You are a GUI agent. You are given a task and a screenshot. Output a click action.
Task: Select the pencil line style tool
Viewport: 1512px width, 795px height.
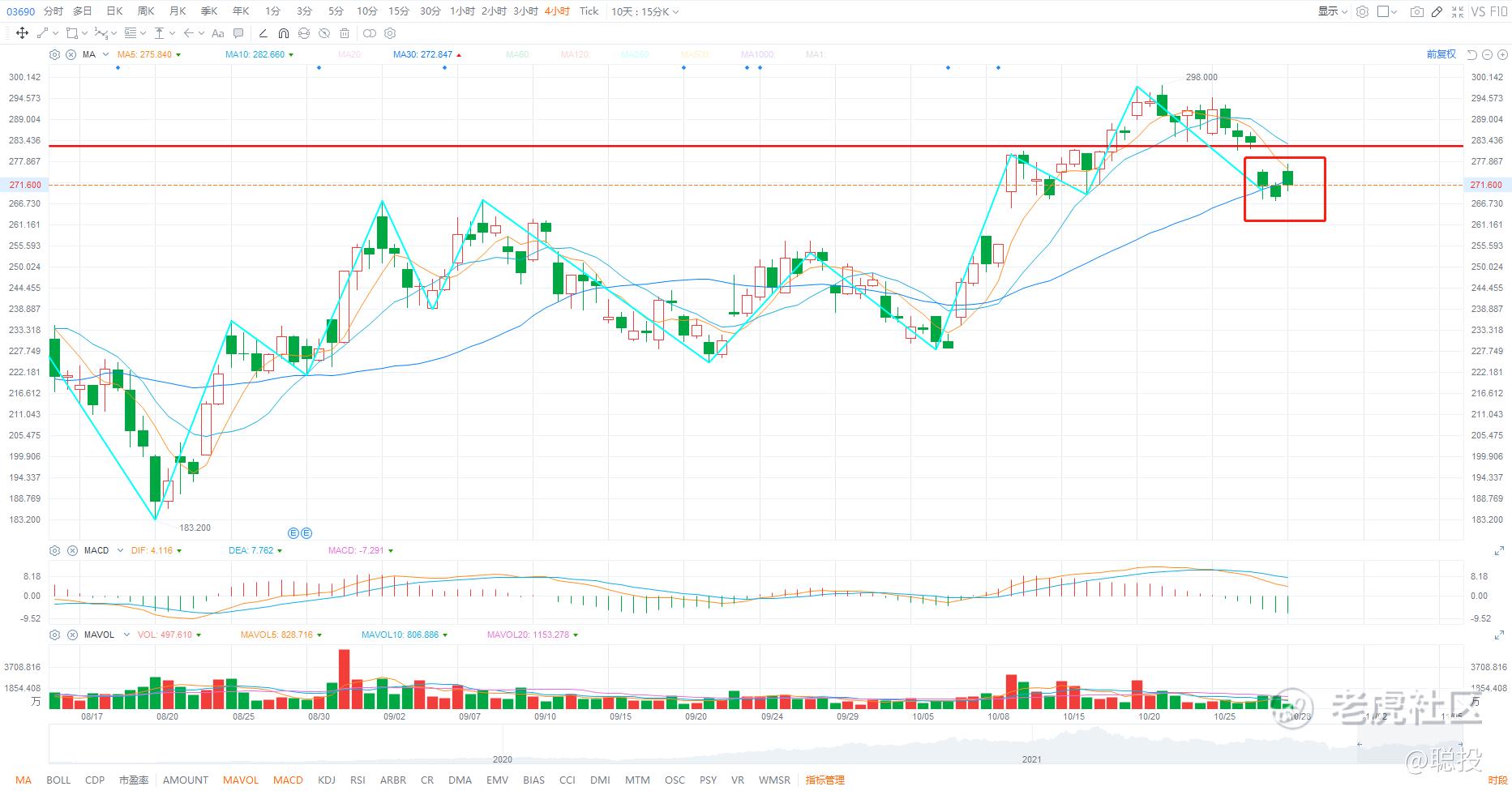click(263, 33)
